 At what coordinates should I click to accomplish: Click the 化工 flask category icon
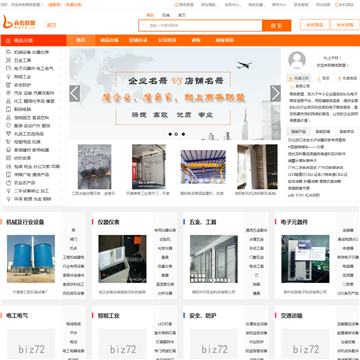[9, 101]
